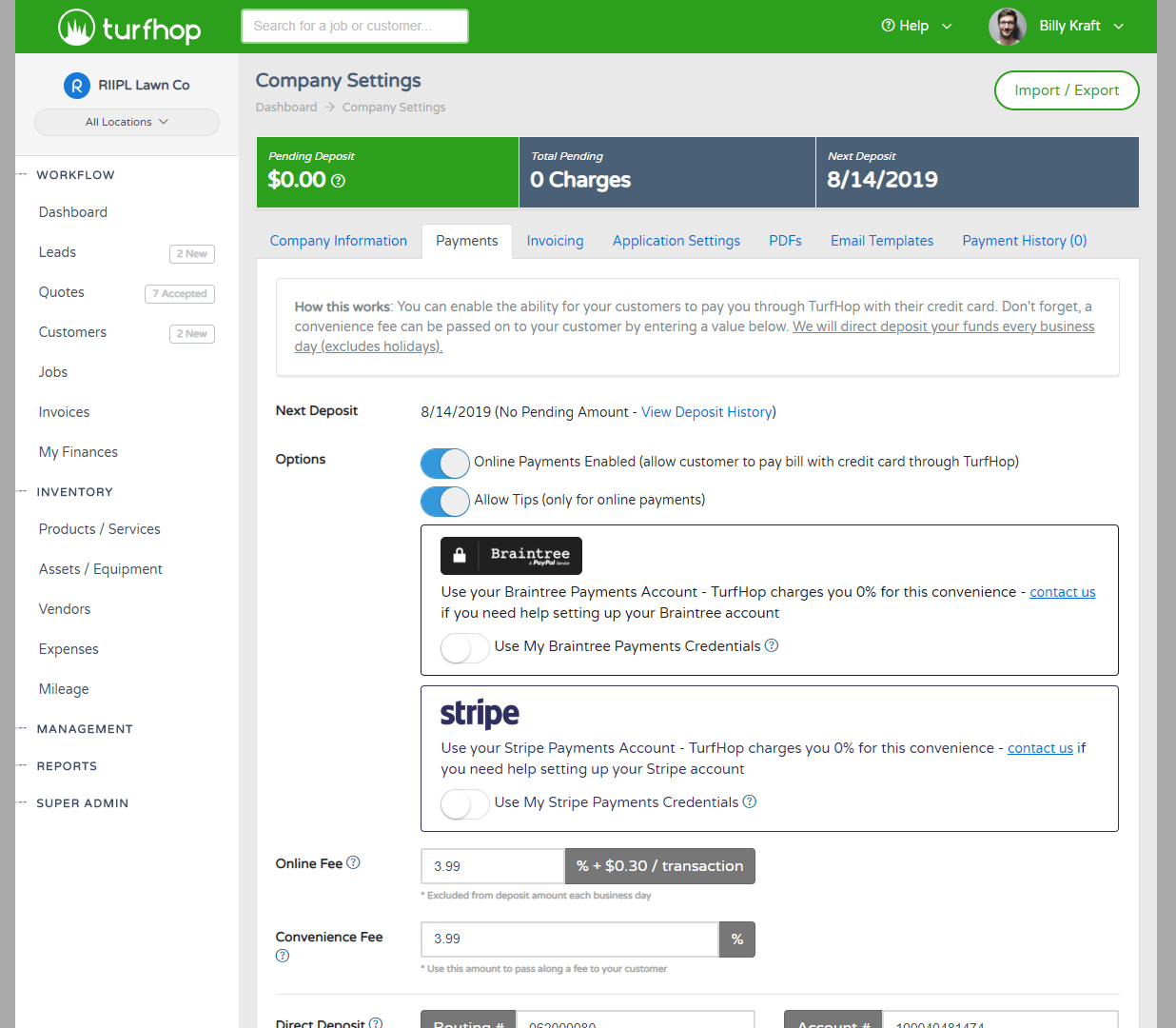The height and width of the screenshot is (1028, 1176).
Task: Open the Email Templates tab
Action: click(881, 241)
